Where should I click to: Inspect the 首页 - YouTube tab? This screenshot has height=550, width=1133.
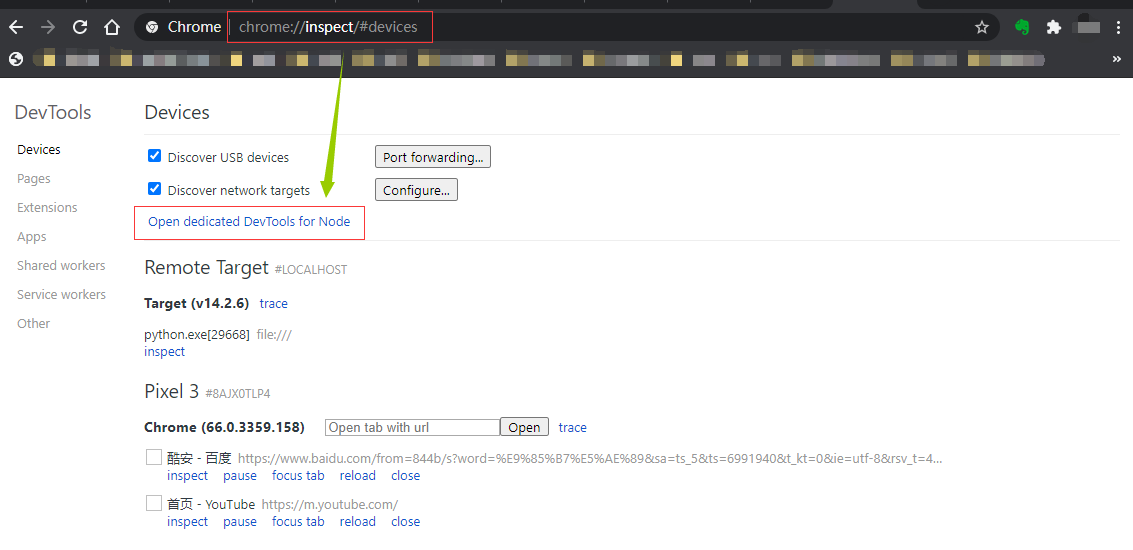pyautogui.click(x=188, y=521)
